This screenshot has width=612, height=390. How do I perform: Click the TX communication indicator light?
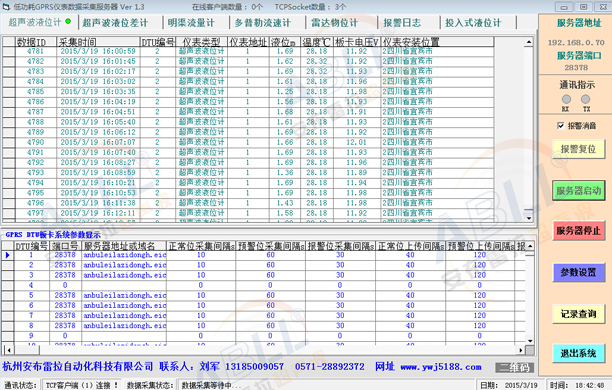585,99
